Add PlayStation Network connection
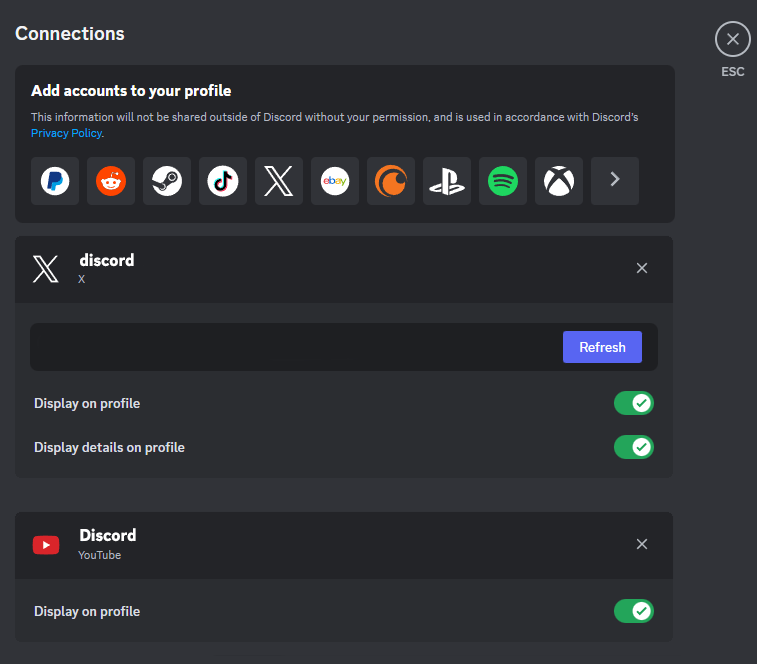 [x=447, y=181]
